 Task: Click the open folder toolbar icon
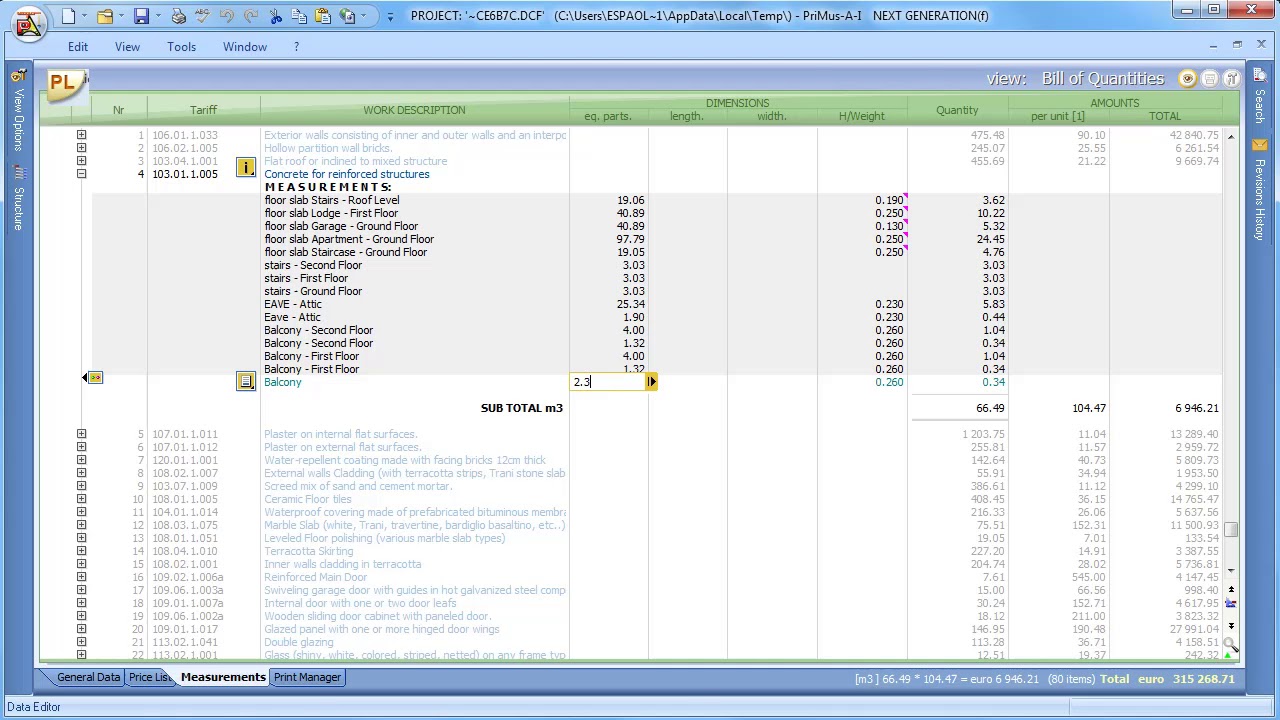[x=104, y=16]
